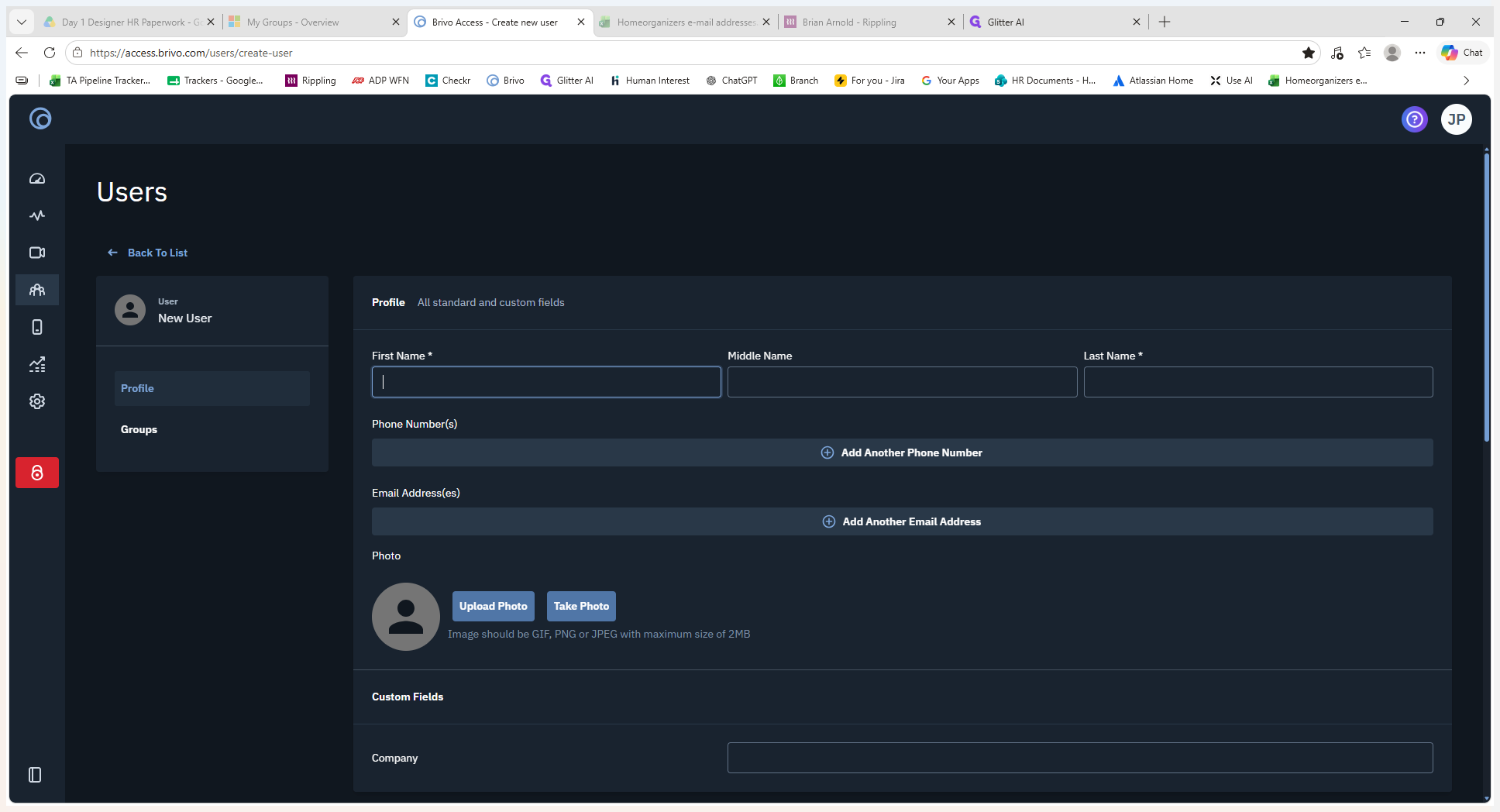Open the Branch bookmark
The height and width of the screenshot is (812, 1500).
coord(796,81)
